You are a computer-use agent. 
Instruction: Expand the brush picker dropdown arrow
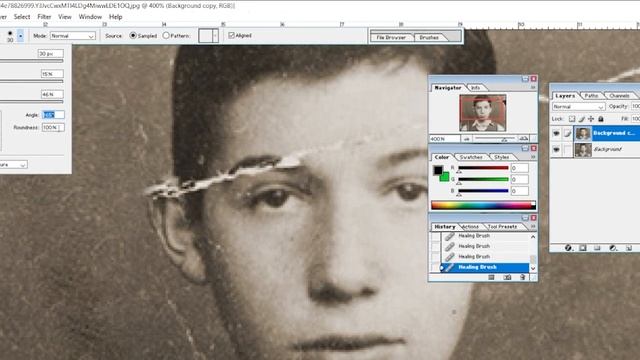tap(20, 36)
